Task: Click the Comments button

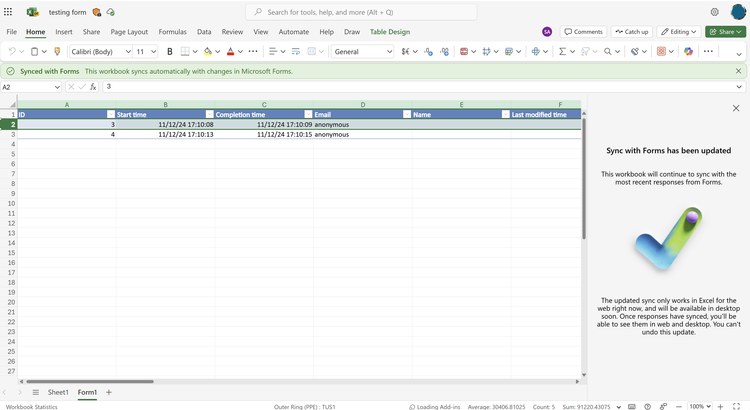Action: tap(584, 32)
